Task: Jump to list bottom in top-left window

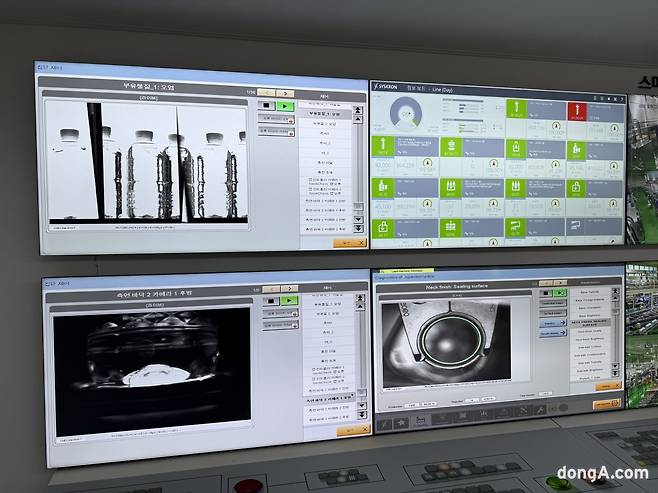Action: coord(358,228)
